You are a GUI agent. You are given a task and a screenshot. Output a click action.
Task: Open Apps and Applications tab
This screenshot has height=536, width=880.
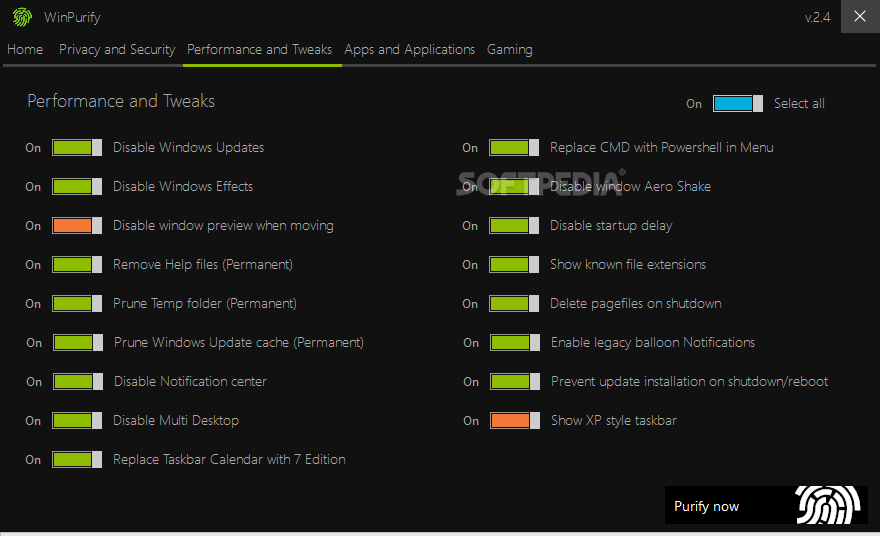[410, 49]
